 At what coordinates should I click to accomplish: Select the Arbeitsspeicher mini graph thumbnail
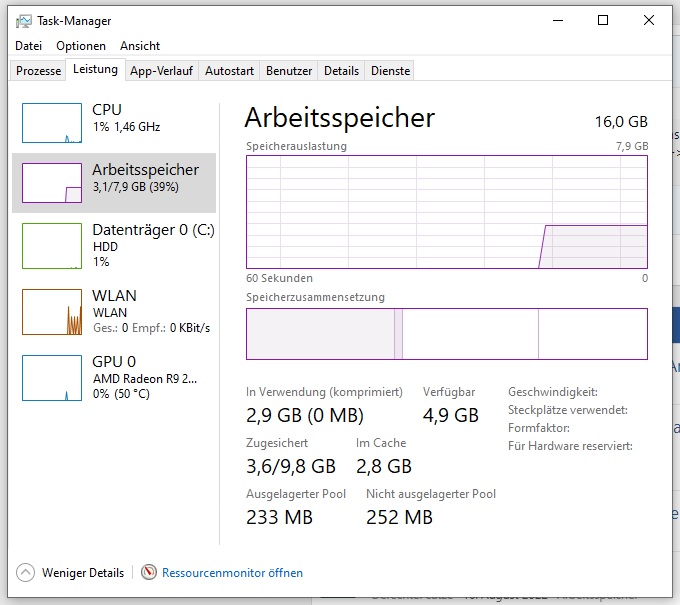52,183
